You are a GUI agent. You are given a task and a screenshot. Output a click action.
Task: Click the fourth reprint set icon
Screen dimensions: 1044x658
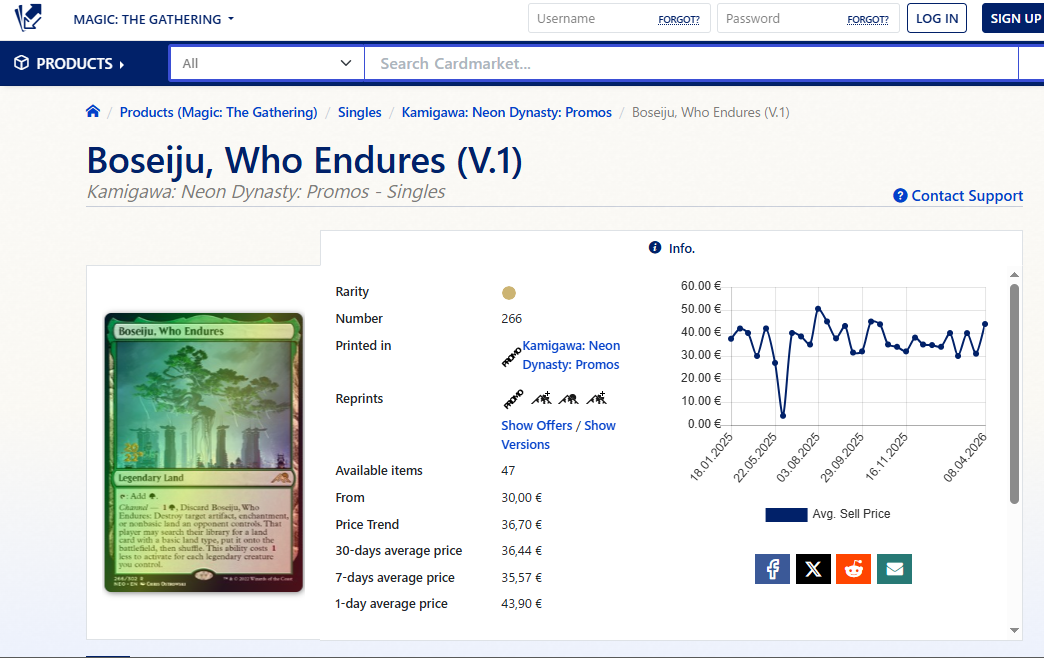(x=597, y=398)
